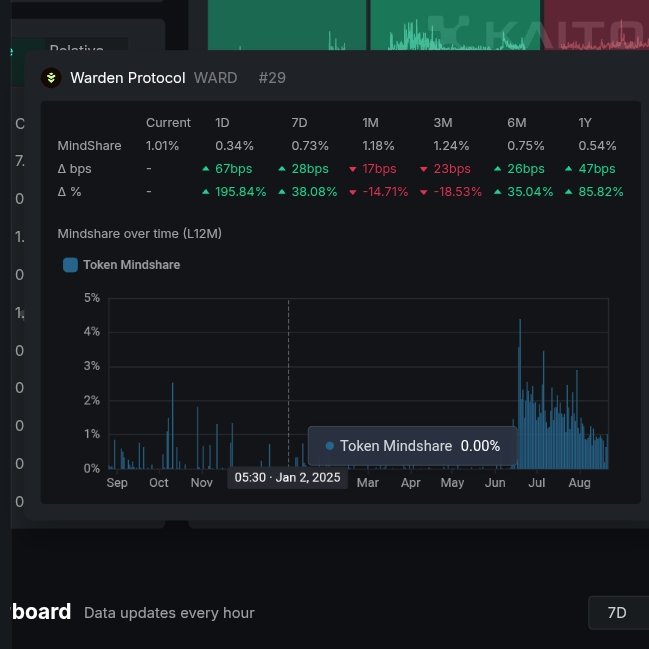This screenshot has height=649, width=649.
Task: Click the 6M mindshare value 0.75%
Action: click(x=526, y=146)
